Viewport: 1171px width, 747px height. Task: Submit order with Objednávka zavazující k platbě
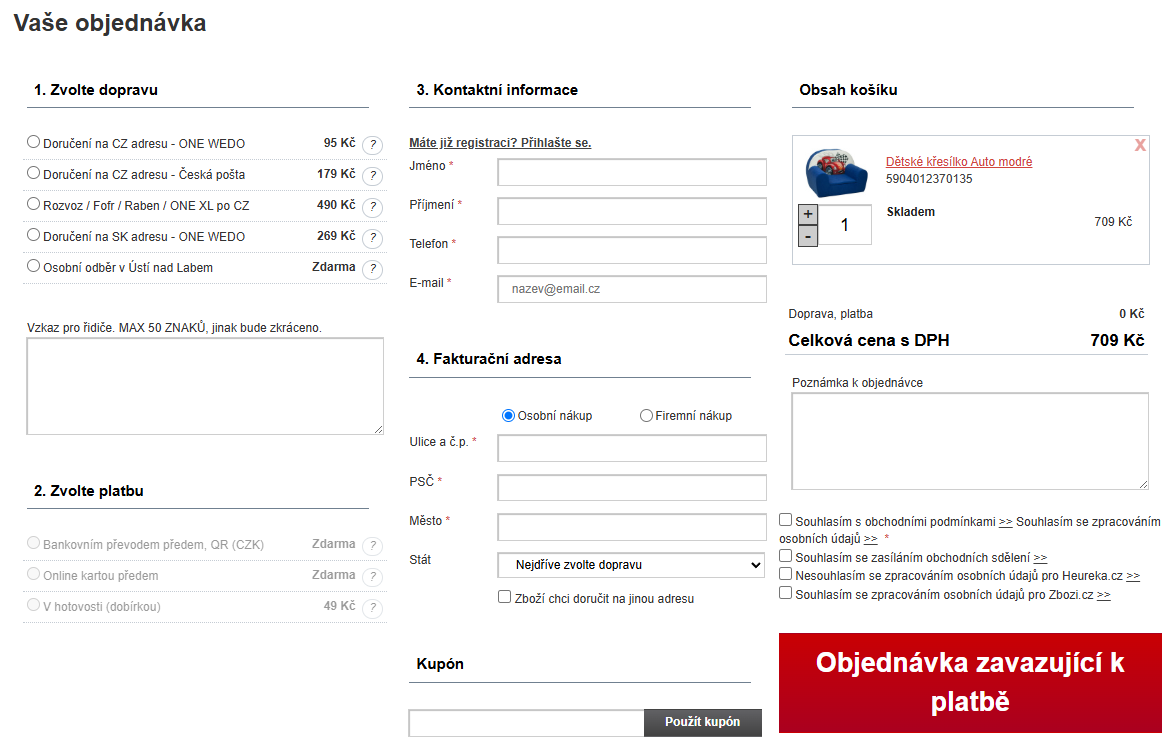970,682
